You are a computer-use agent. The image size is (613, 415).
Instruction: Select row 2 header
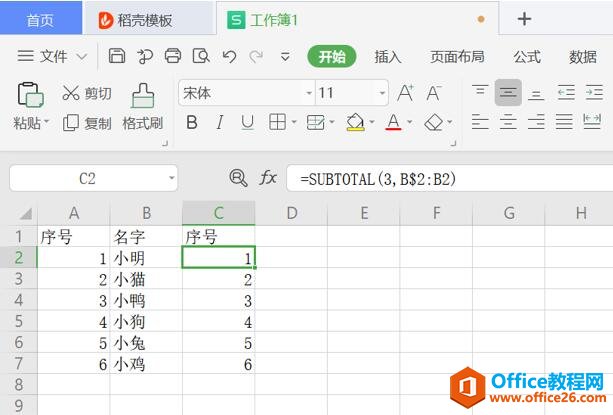(x=18, y=258)
